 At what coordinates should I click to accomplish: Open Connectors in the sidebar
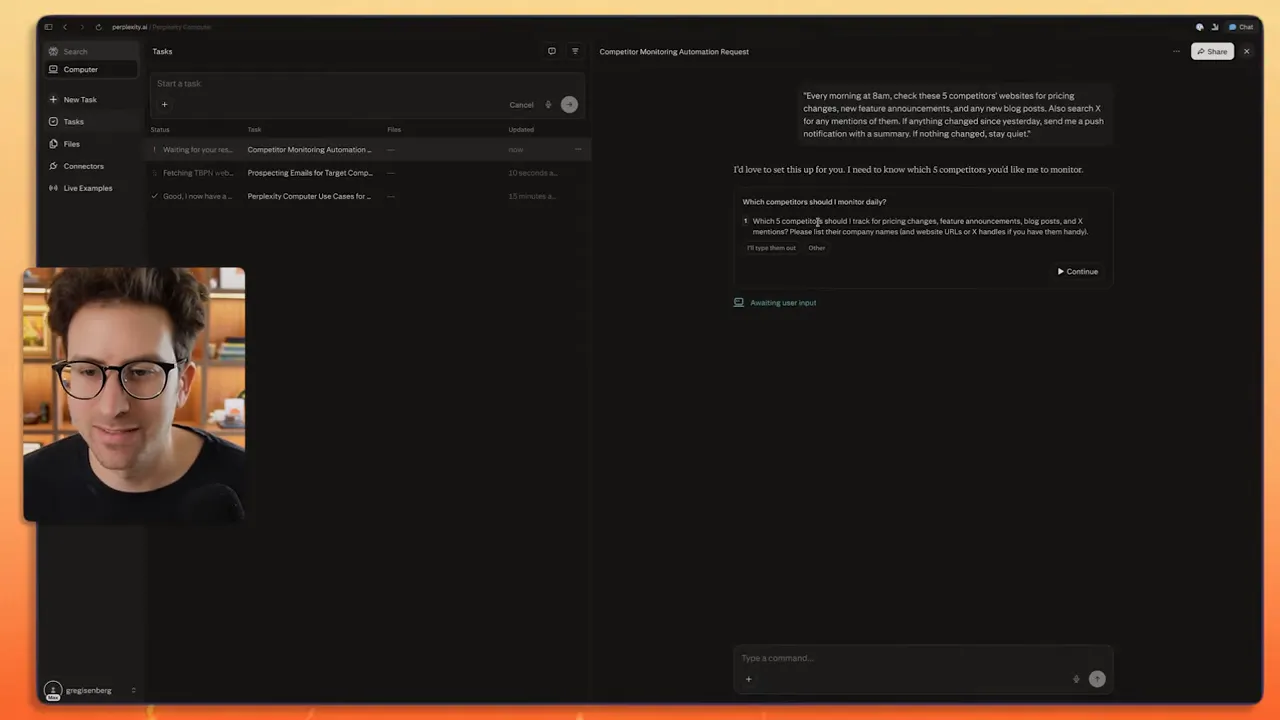tap(83, 166)
